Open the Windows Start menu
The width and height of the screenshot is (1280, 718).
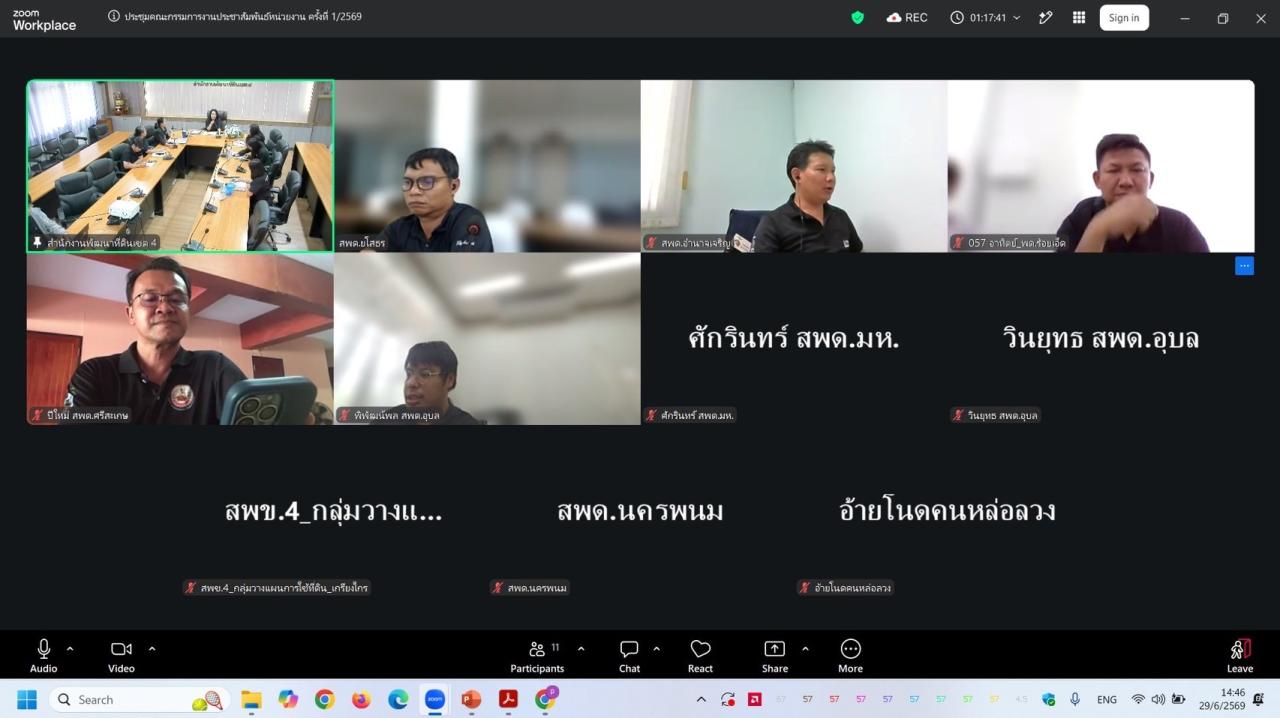[x=27, y=699]
